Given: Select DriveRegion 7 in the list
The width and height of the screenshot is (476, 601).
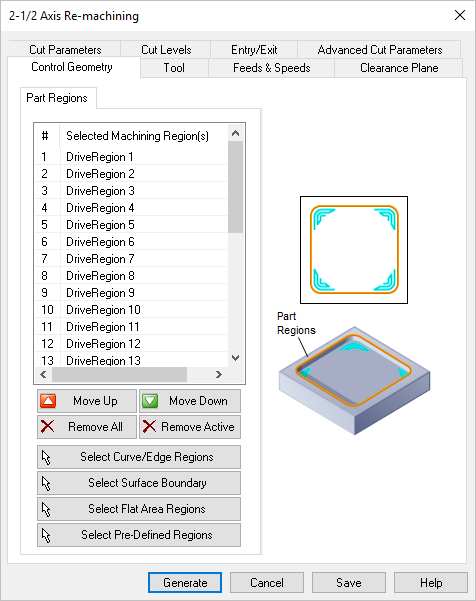Looking at the screenshot, I should pos(131,259).
